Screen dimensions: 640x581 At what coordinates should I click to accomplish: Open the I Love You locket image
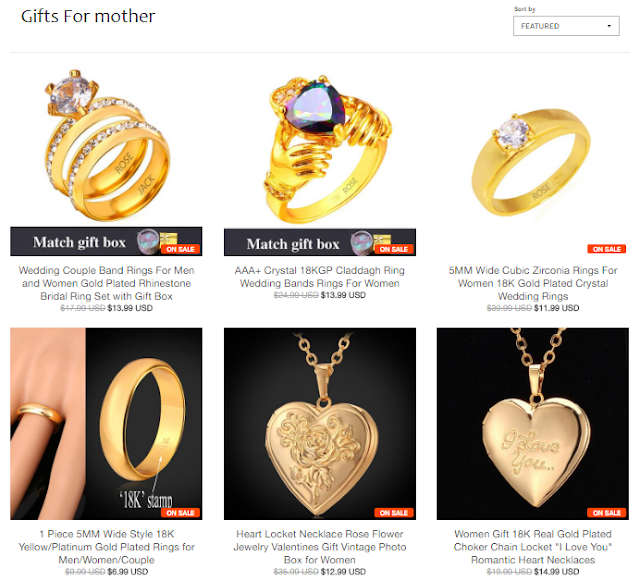click(x=533, y=423)
